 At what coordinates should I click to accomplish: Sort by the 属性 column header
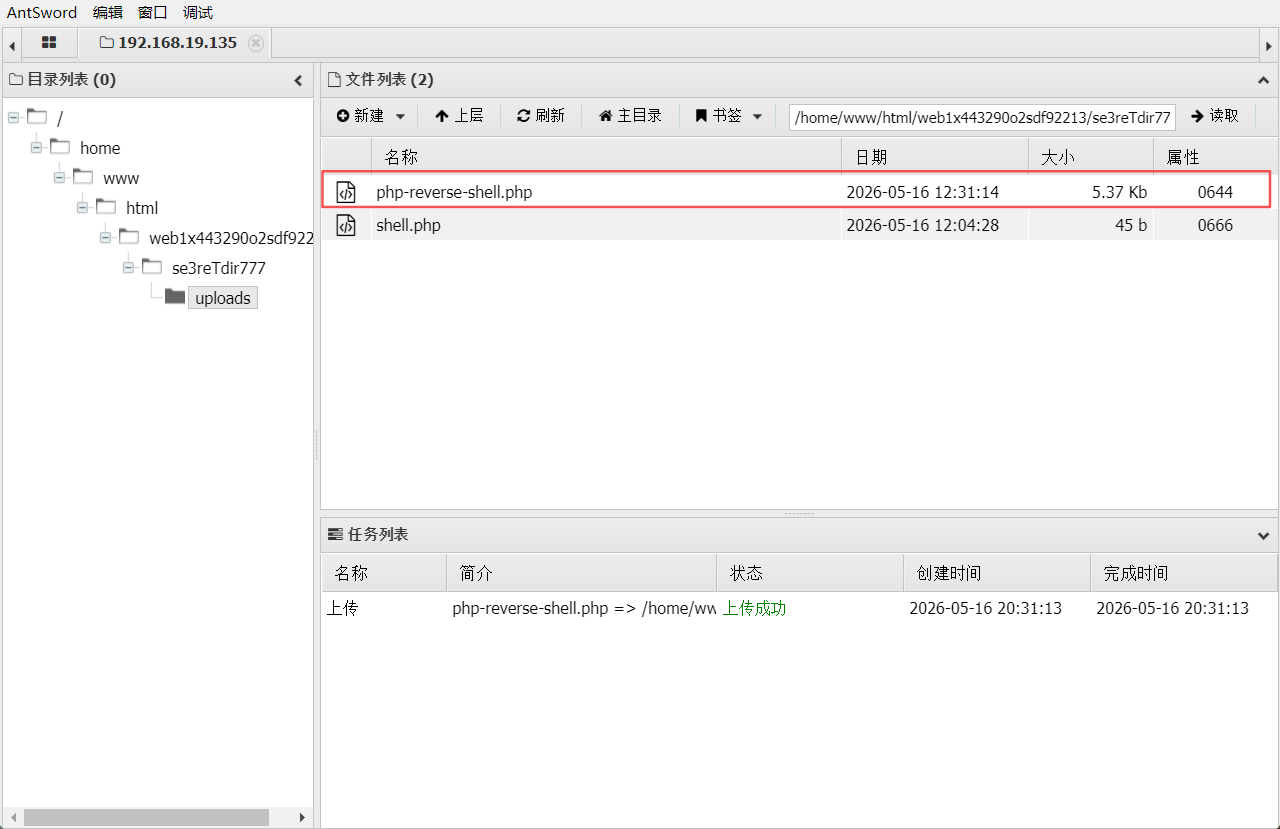click(x=1215, y=157)
